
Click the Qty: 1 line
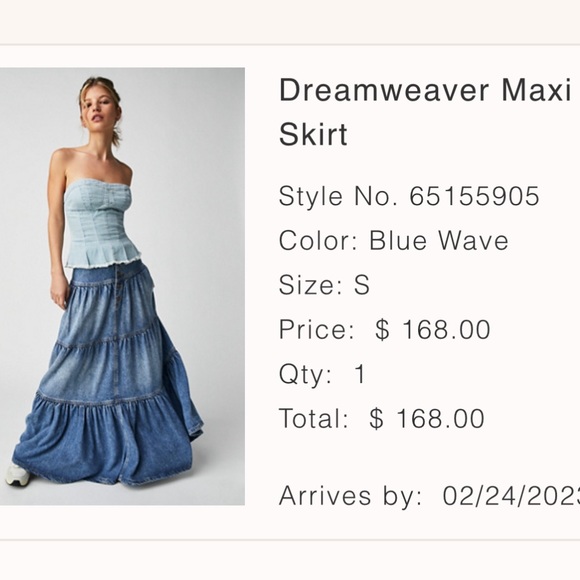point(323,374)
